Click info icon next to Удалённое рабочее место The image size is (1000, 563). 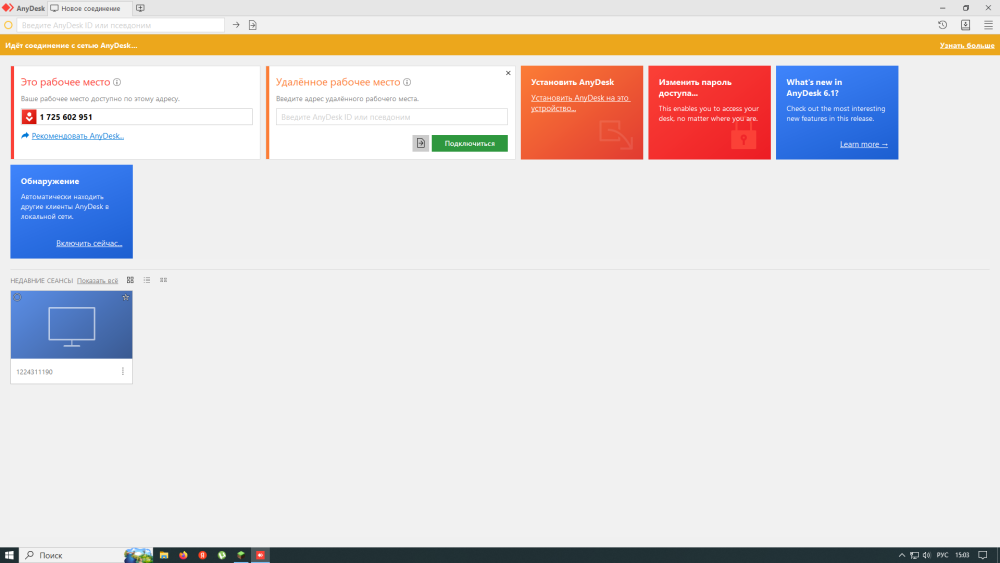point(407,82)
